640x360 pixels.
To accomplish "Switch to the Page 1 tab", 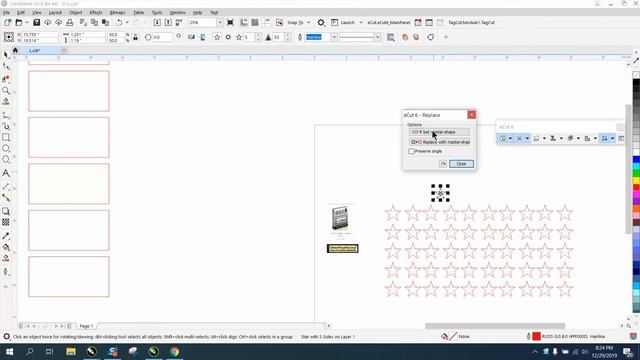I will click(86, 326).
